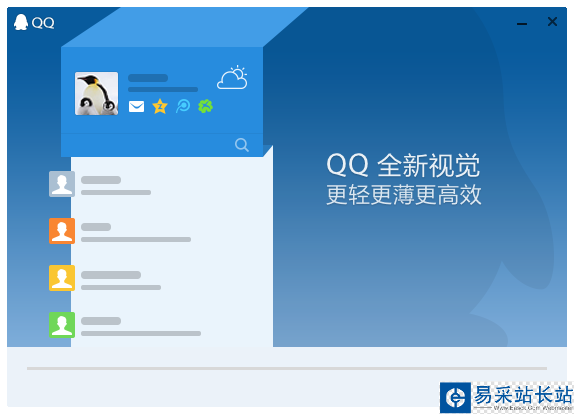This screenshot has width=574, height=414.
Task: Minimize the QQ installer window
Action: (x=522, y=23)
